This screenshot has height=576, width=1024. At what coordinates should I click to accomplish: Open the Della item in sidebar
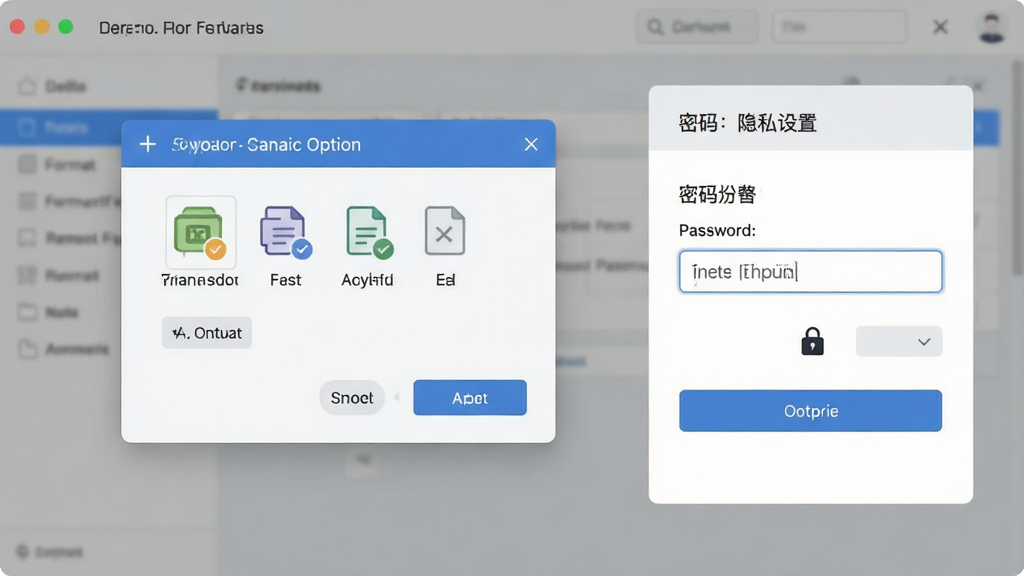(65, 86)
